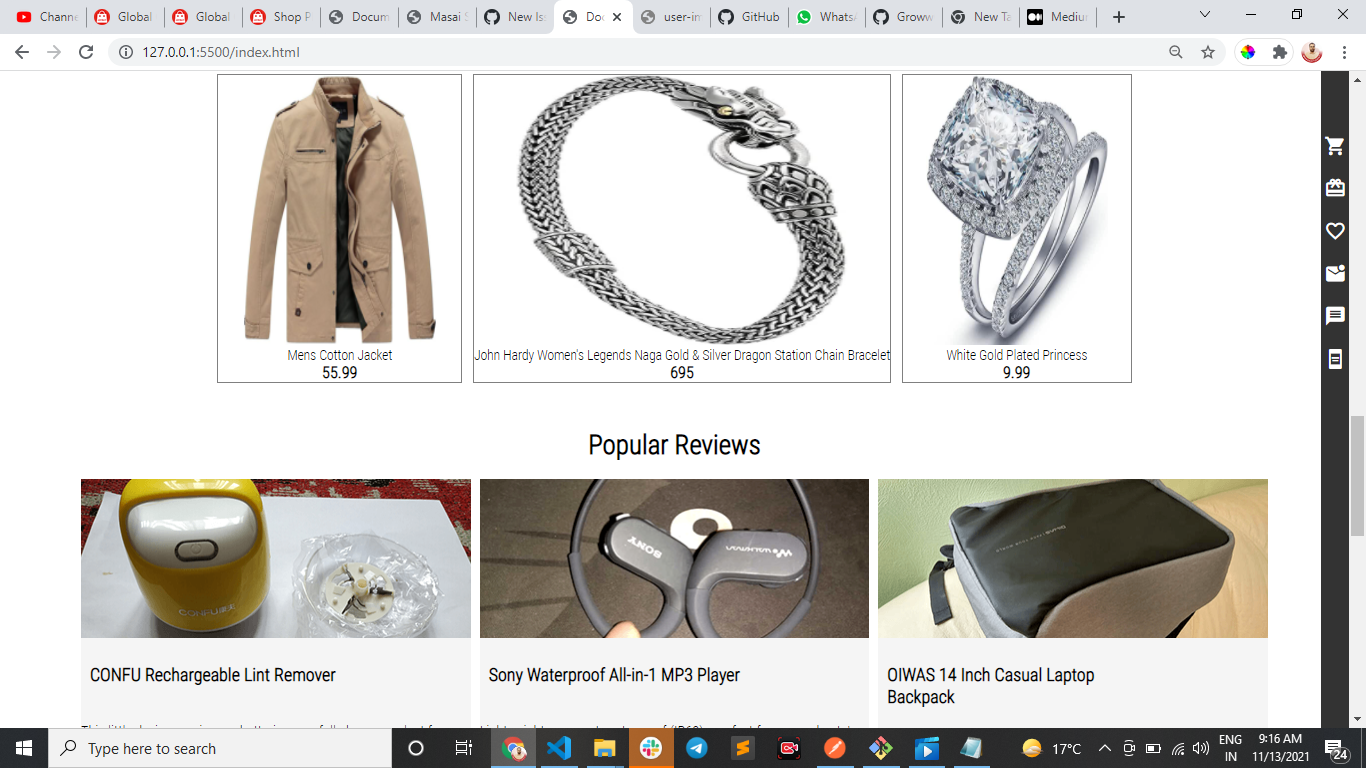Click the weather 17°C widget

pyautogui.click(x=1052, y=748)
